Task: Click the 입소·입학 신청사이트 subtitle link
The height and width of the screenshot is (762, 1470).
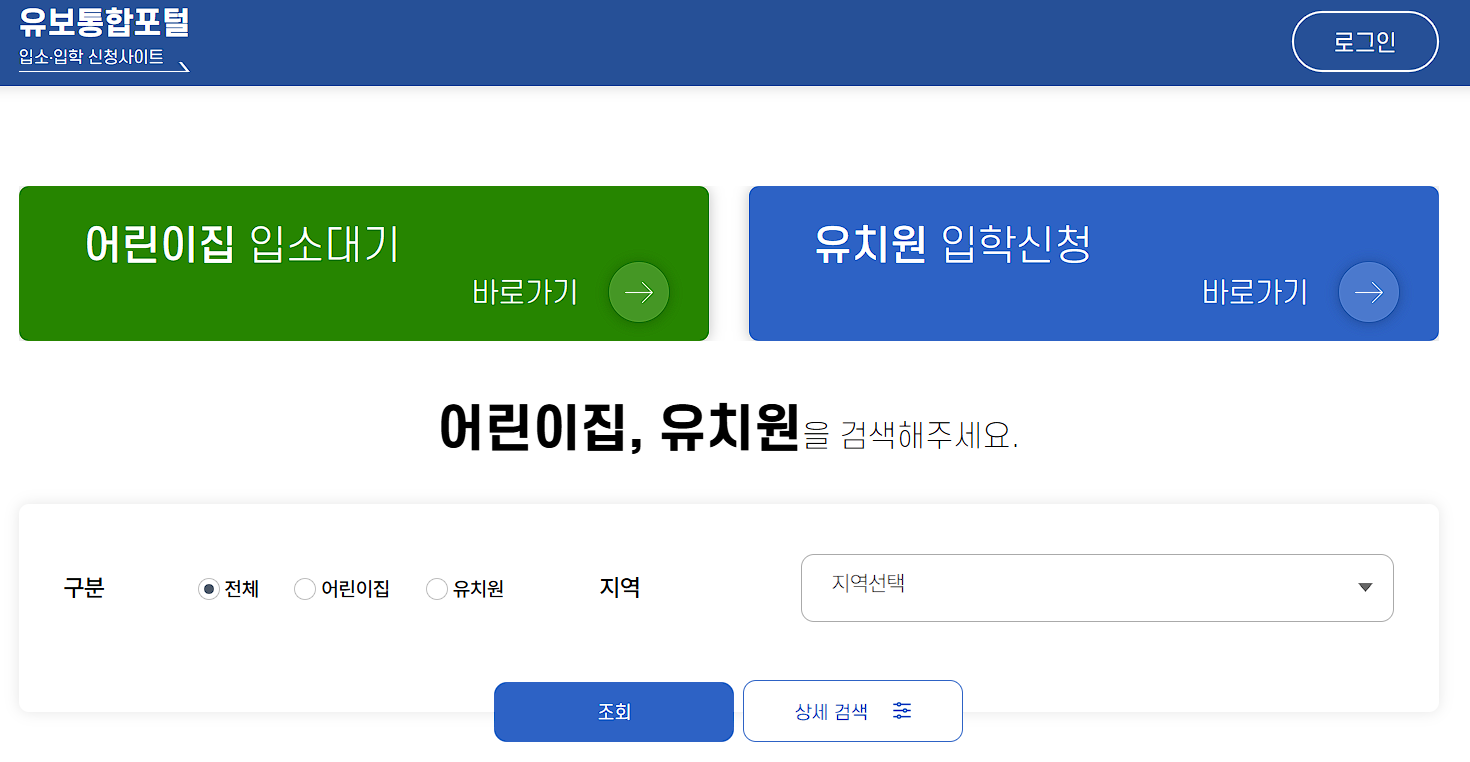Action: pos(92,58)
